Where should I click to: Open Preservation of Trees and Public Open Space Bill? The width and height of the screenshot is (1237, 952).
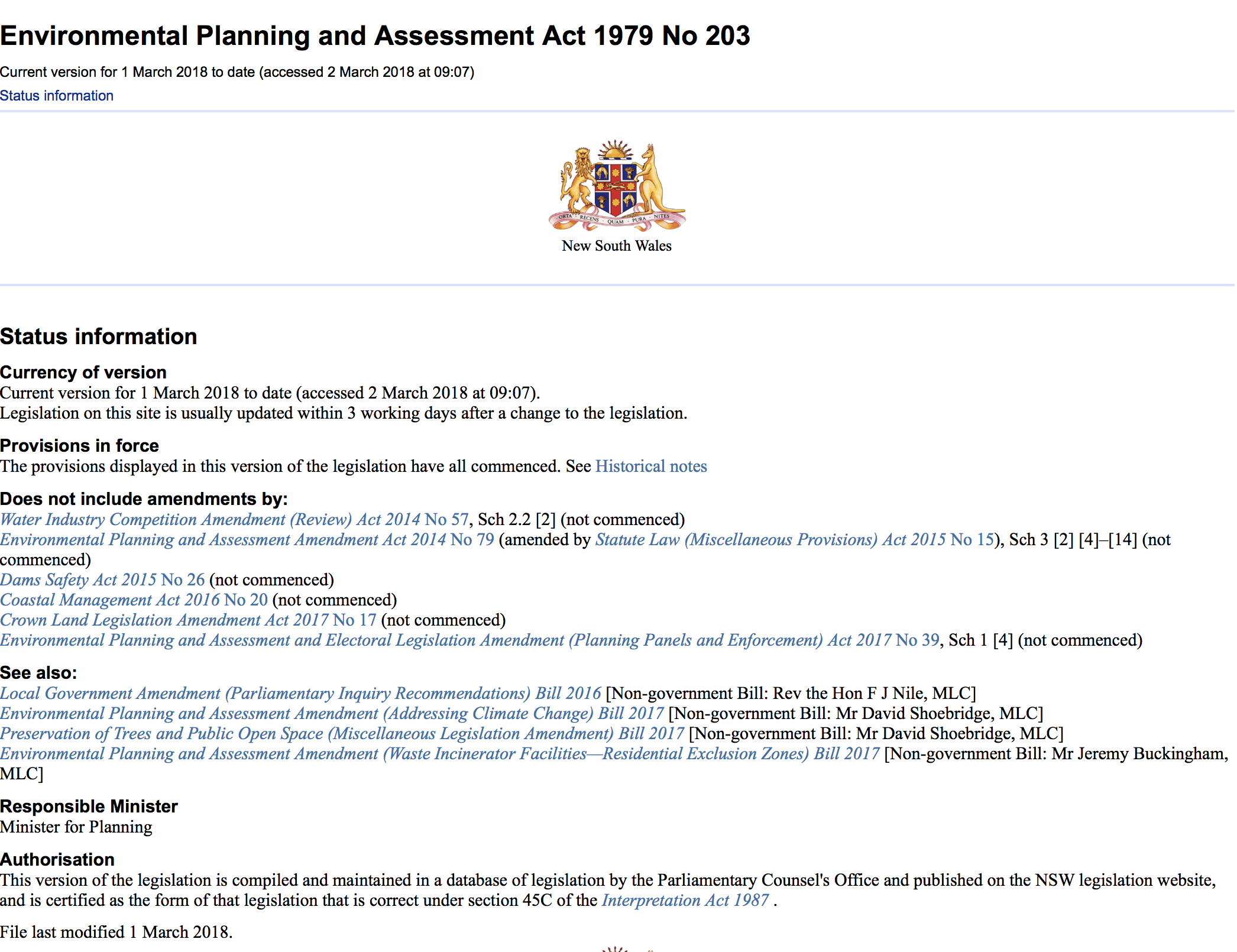(342, 734)
